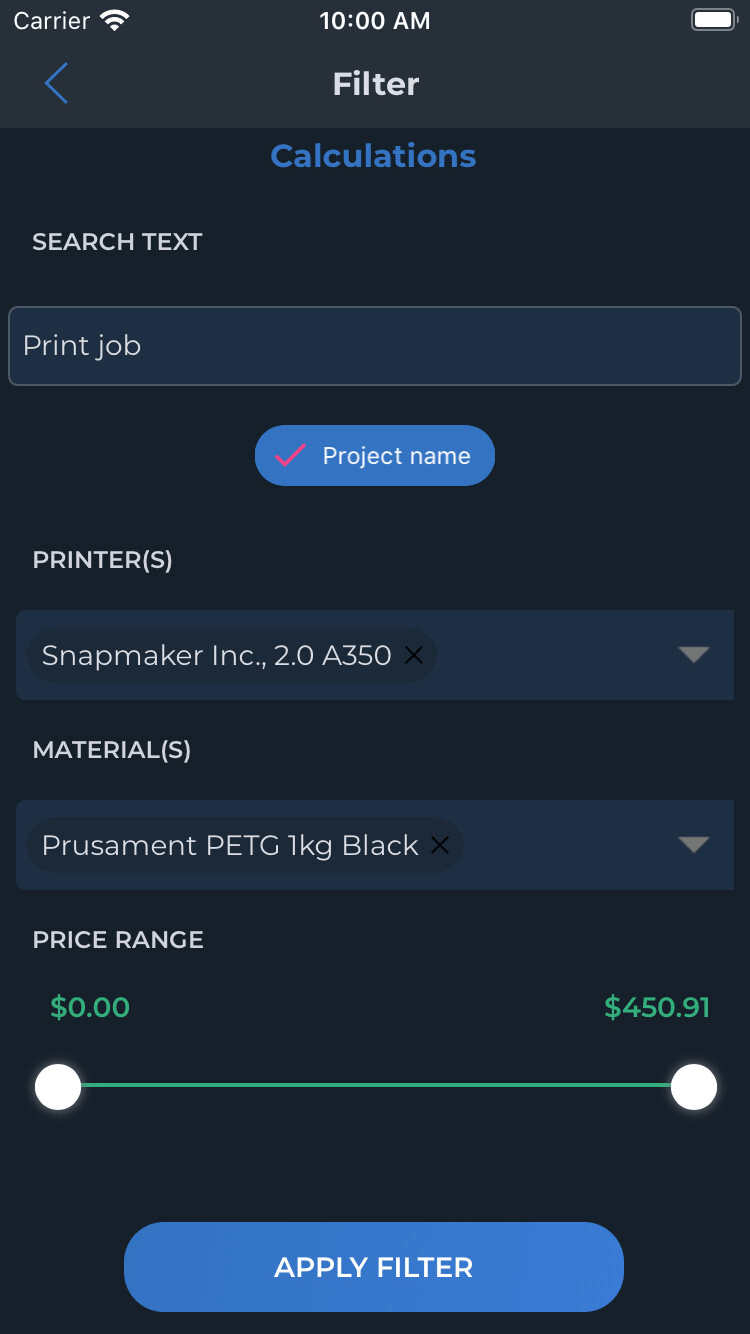The width and height of the screenshot is (750, 1334).
Task: Tap the Wi-Fi icon in status bar
Action: 116,21
